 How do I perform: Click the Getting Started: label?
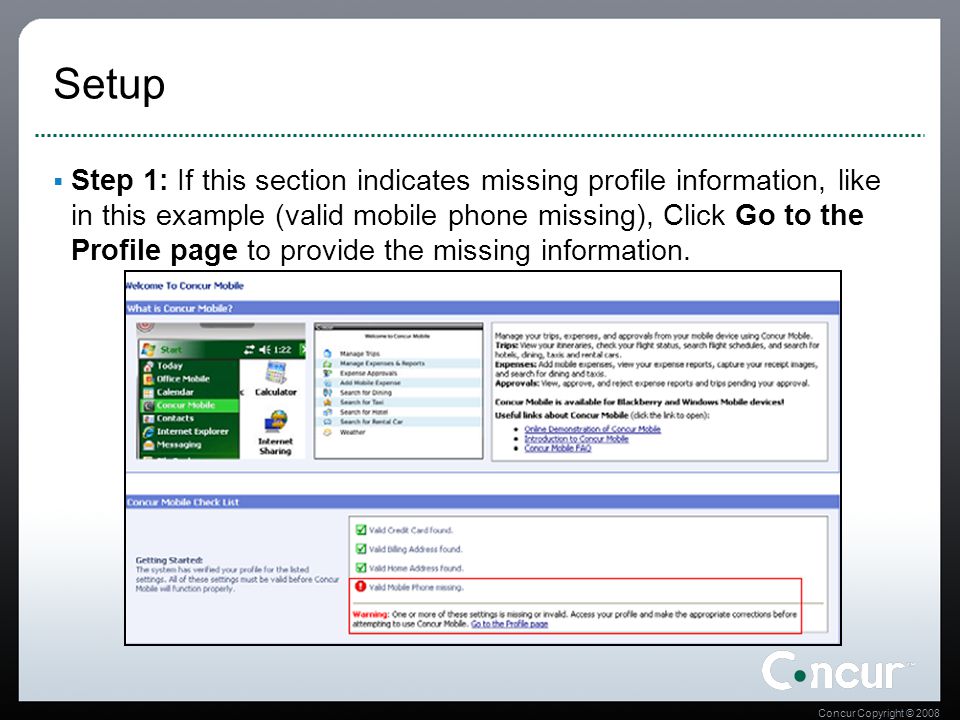tap(169, 560)
